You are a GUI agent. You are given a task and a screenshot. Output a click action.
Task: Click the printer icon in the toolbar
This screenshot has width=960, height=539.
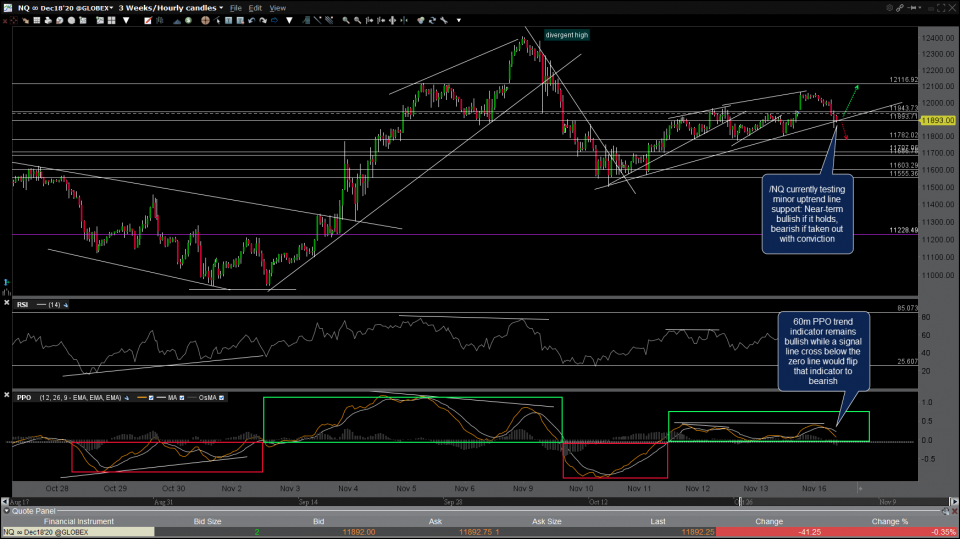(x=48, y=20)
